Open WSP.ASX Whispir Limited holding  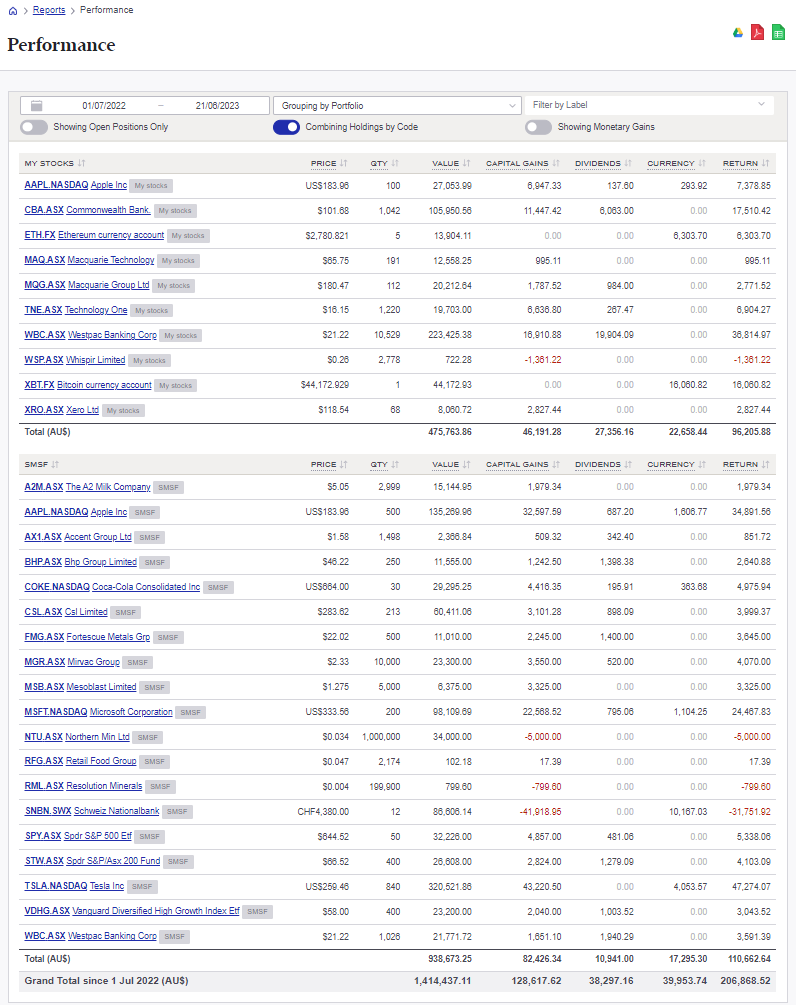75,360
